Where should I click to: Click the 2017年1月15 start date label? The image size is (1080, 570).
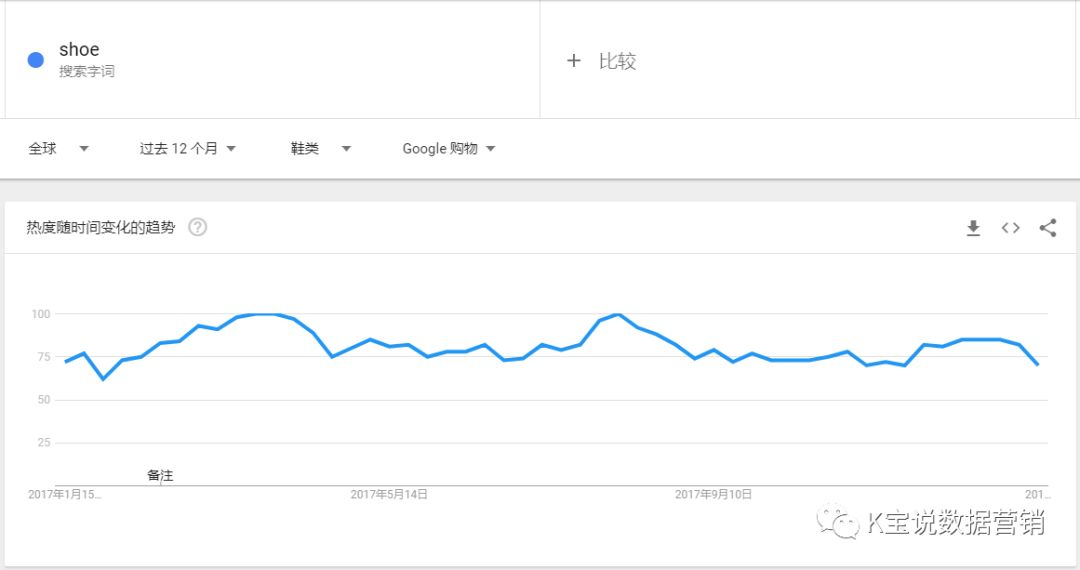[64, 494]
